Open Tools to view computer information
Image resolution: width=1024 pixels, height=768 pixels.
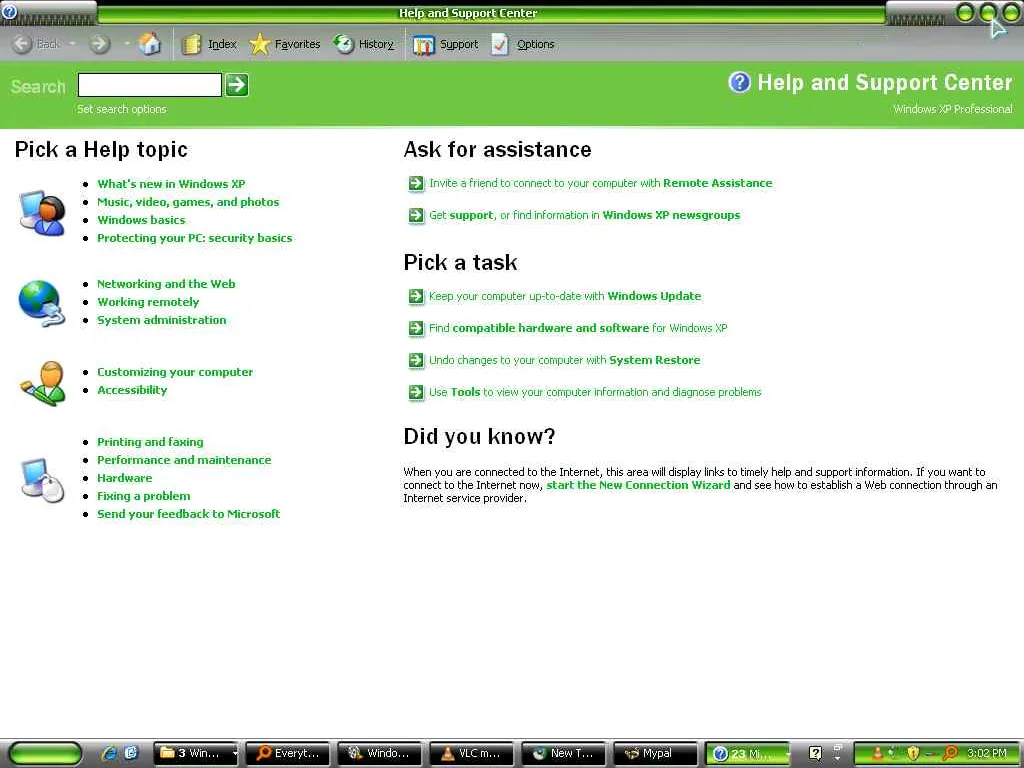click(595, 392)
